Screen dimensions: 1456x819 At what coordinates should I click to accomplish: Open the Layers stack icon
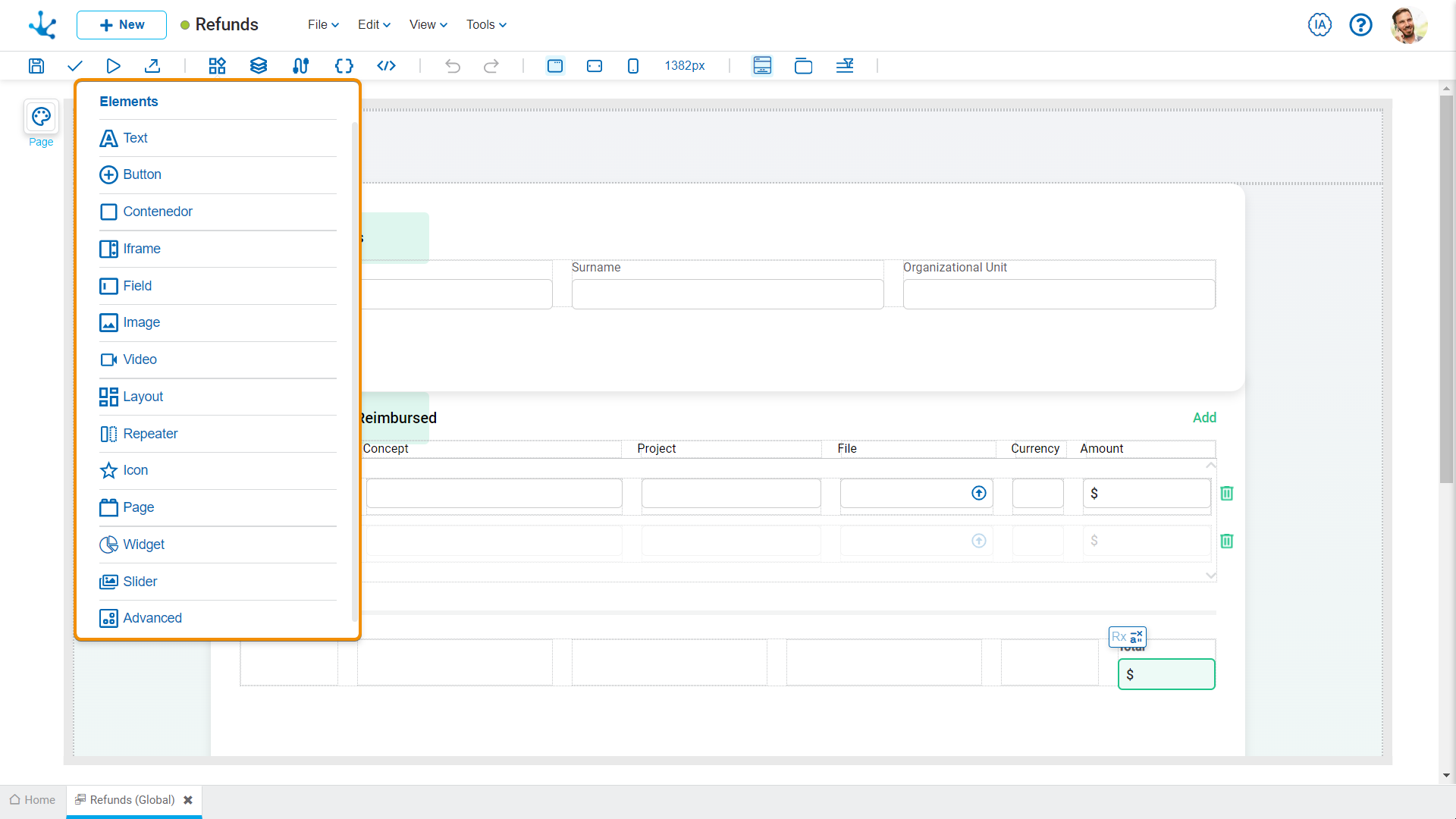[259, 66]
